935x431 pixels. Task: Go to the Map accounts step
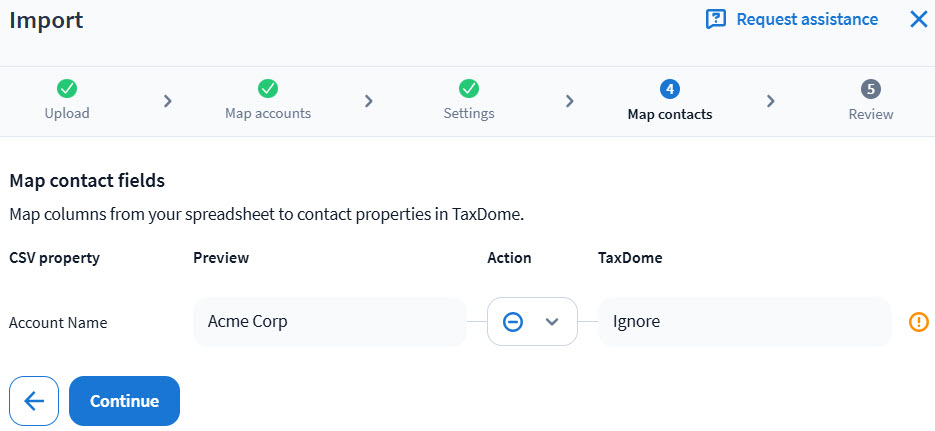[268, 113]
